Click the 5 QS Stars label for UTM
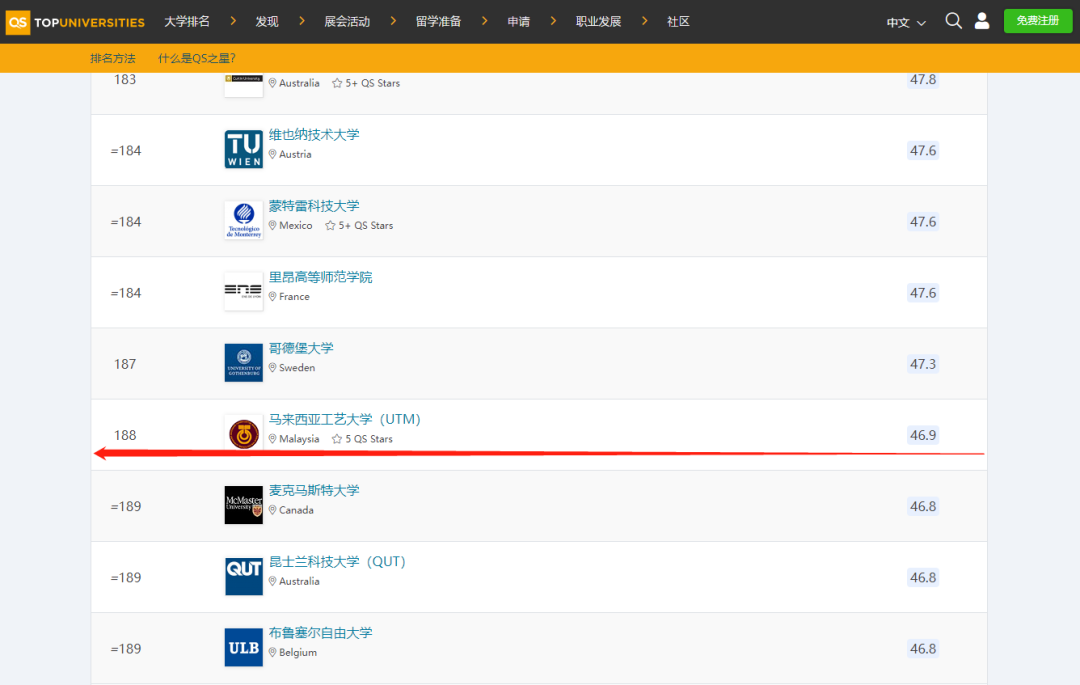The image size is (1080, 685). tap(369, 439)
